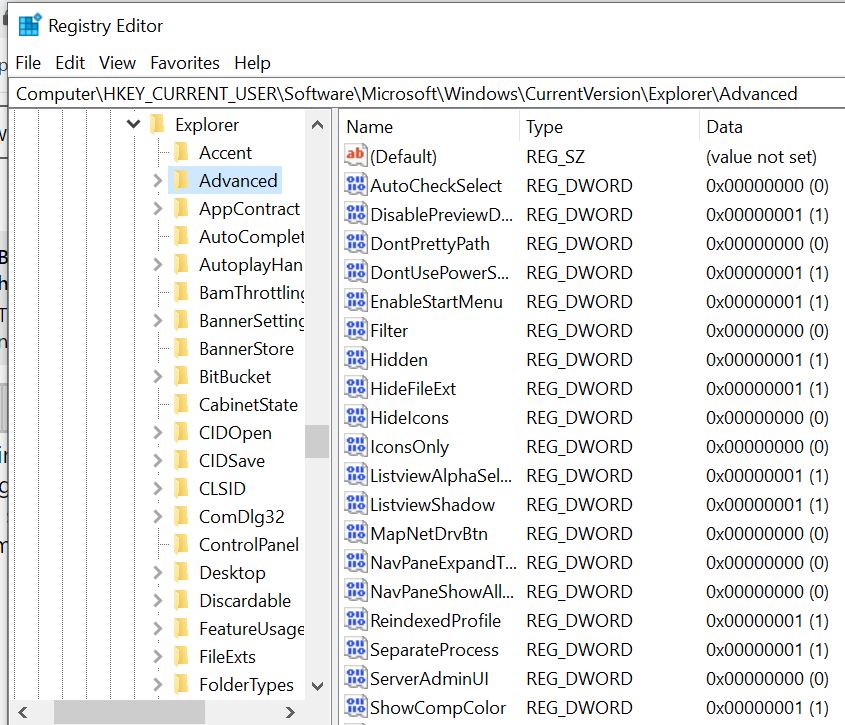
Task: Select the Desktop key
Action: (232, 572)
